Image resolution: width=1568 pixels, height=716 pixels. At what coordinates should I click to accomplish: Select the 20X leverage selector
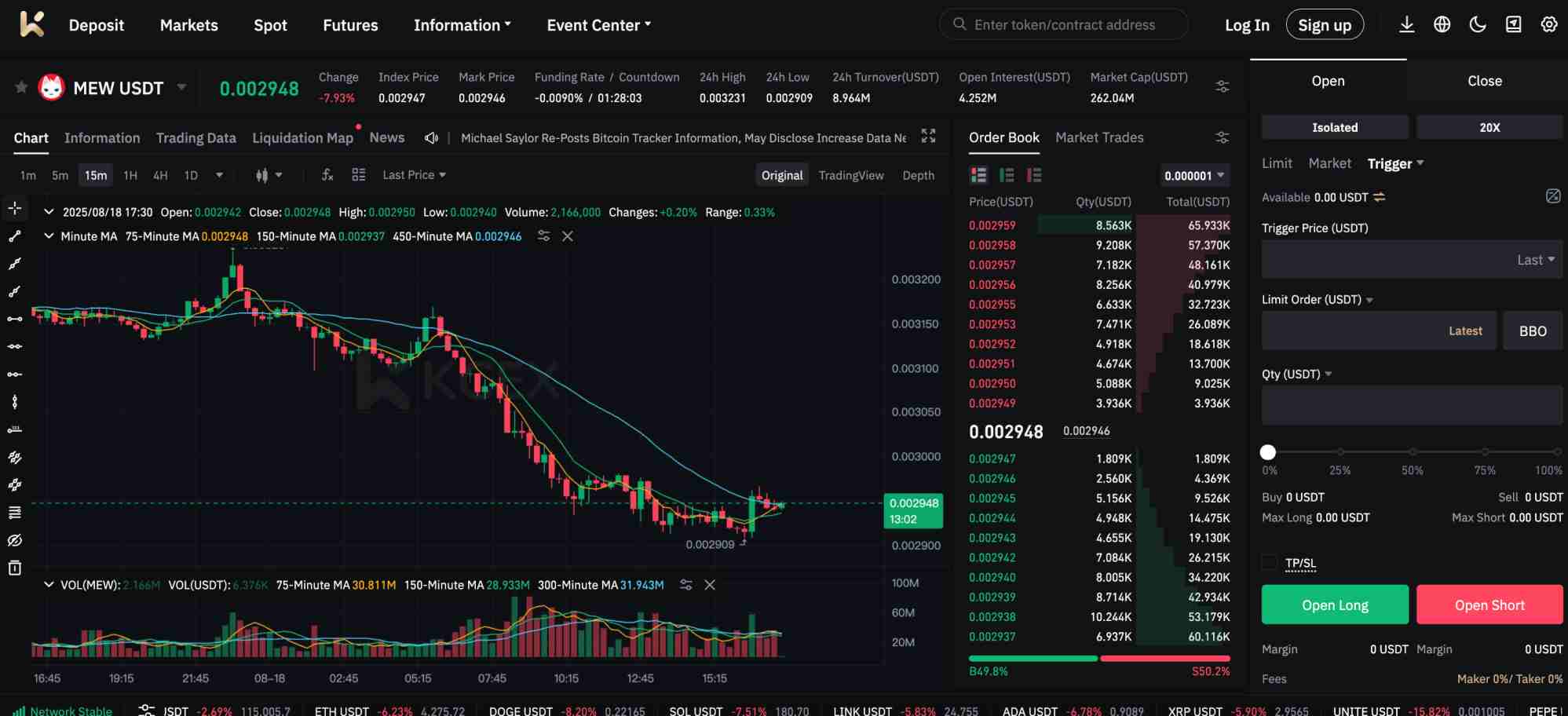coord(1489,126)
